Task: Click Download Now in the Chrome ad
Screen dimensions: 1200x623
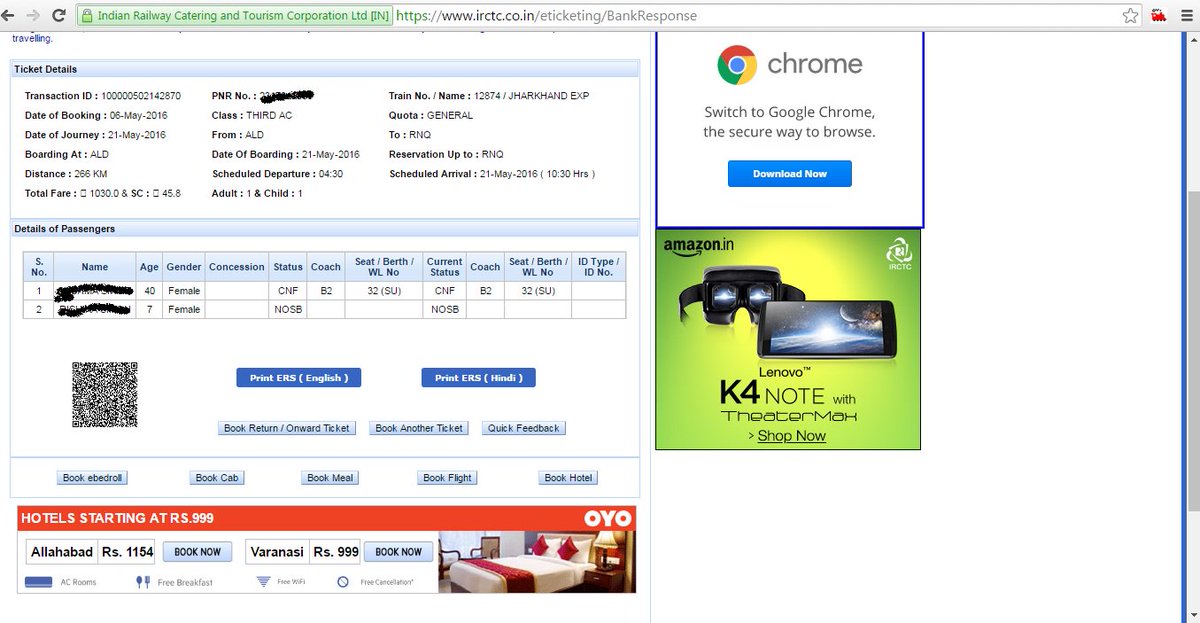Action: click(x=789, y=173)
